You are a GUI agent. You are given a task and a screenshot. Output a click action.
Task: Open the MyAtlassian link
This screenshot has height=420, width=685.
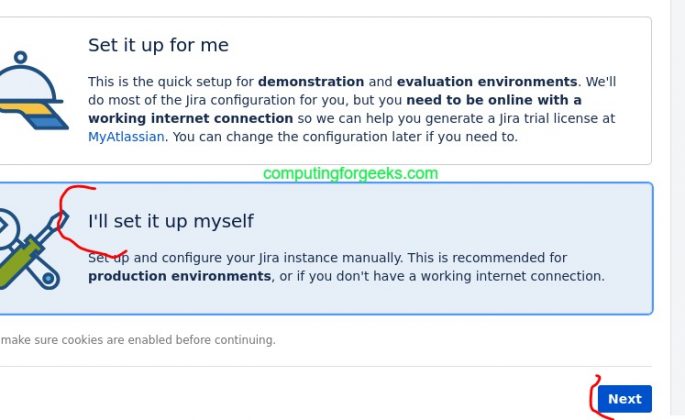click(126, 137)
